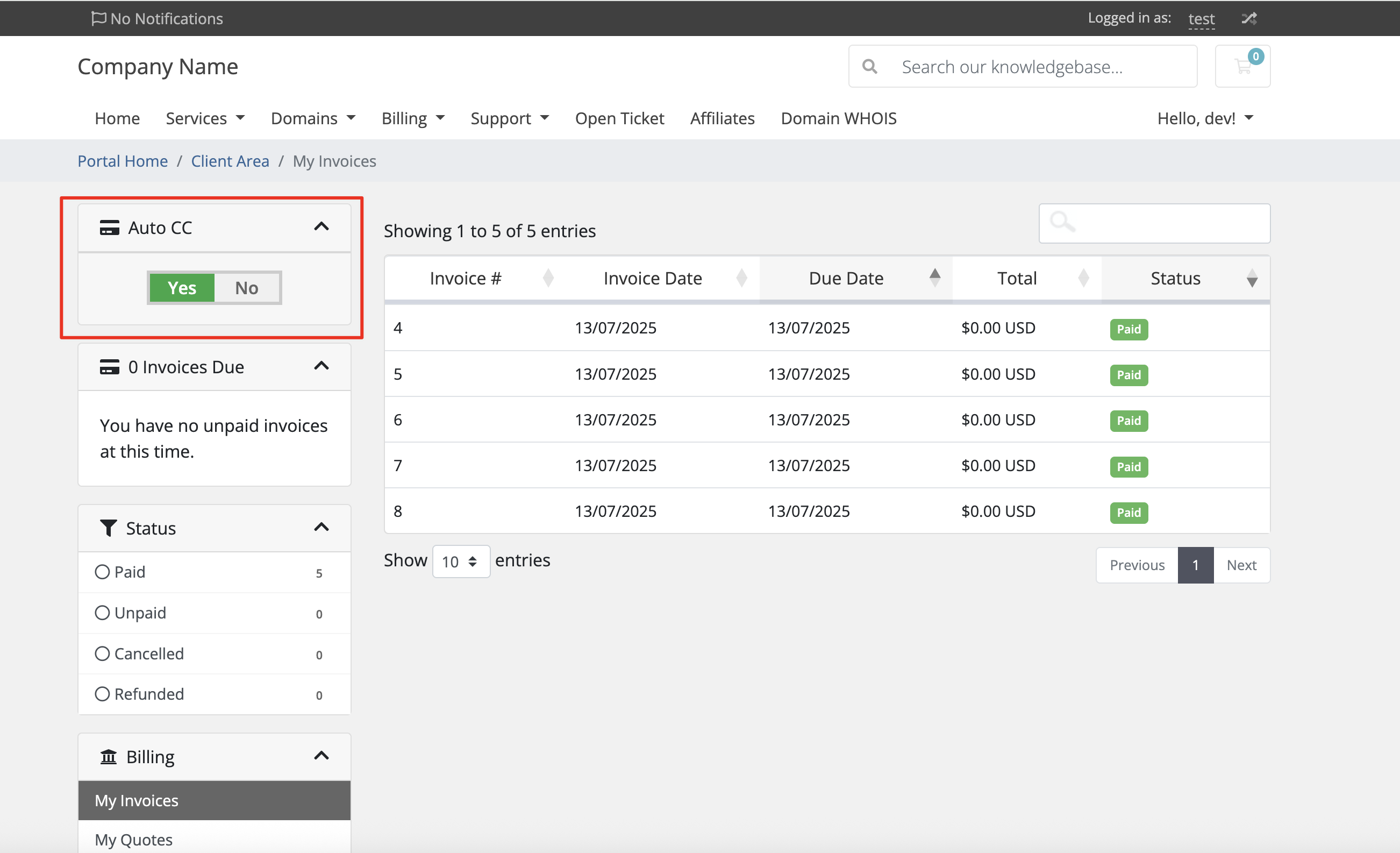The height and width of the screenshot is (853, 1400).
Task: Click the return-to-admin shuffle icon
Action: click(1248, 18)
